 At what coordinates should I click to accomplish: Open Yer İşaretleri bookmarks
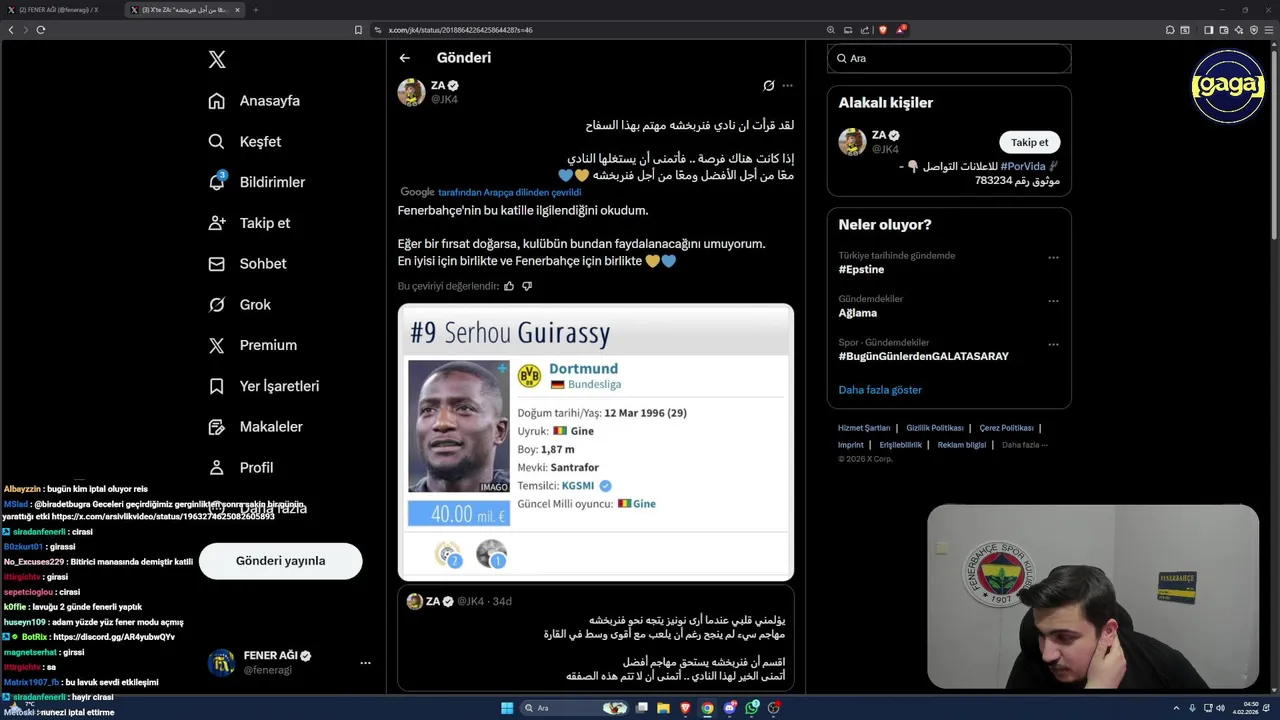point(264,386)
